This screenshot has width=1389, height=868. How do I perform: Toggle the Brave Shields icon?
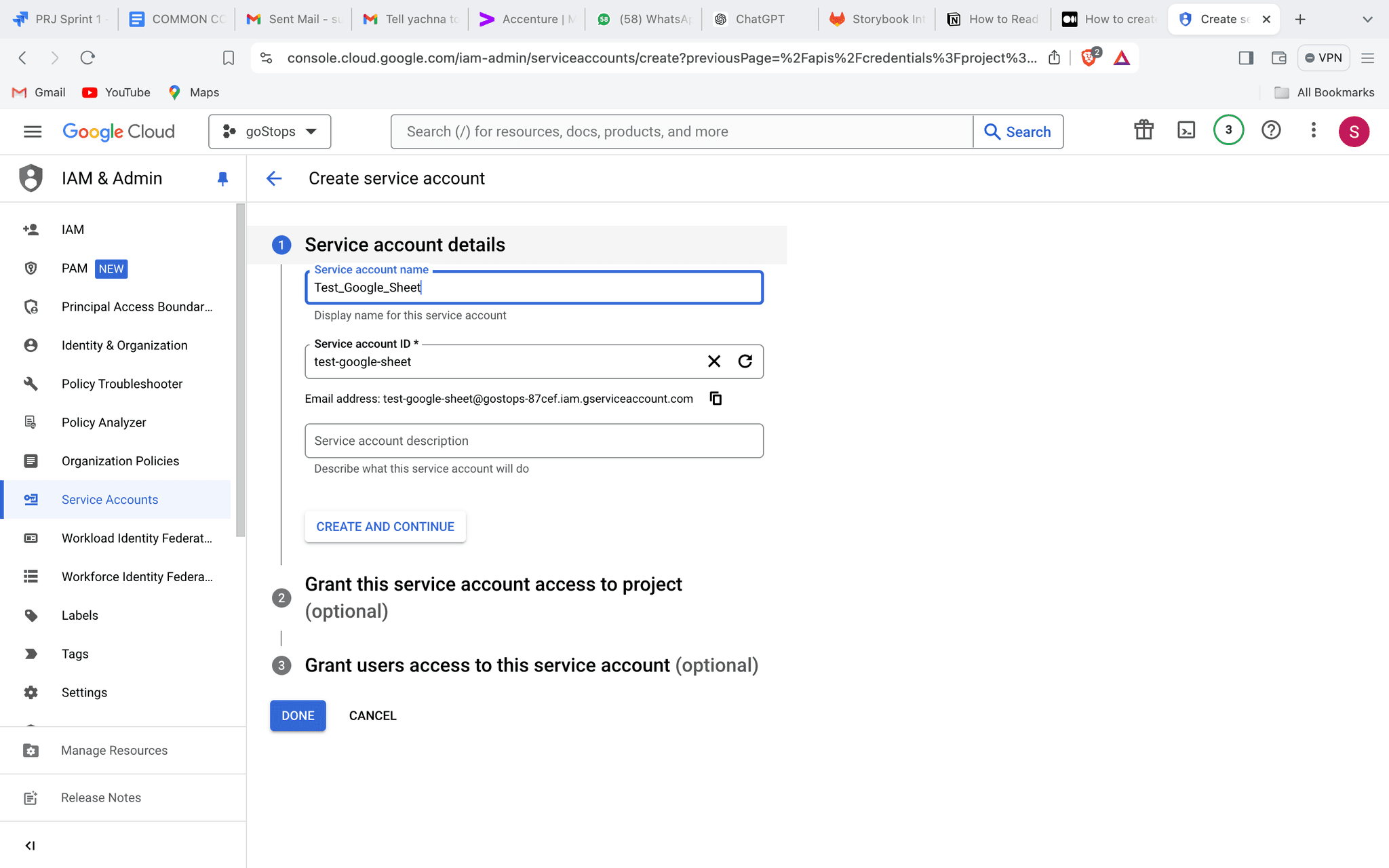click(1089, 58)
